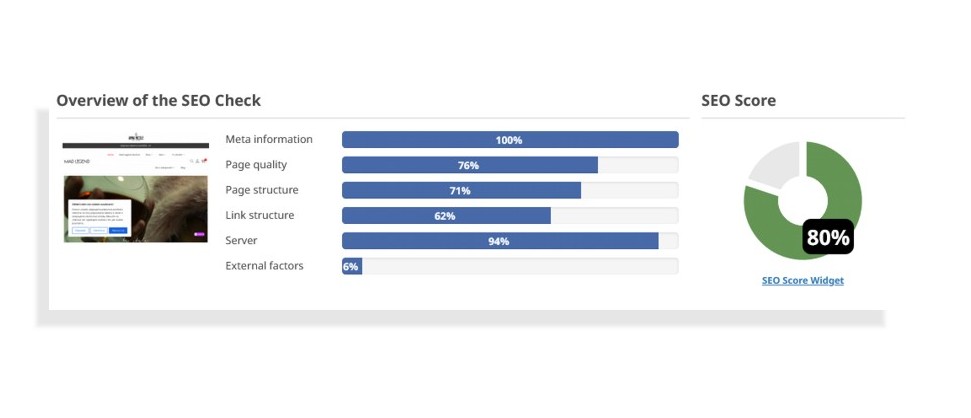Open the SEO Score Widget link
This screenshot has width=971, height=418.
[803, 281]
